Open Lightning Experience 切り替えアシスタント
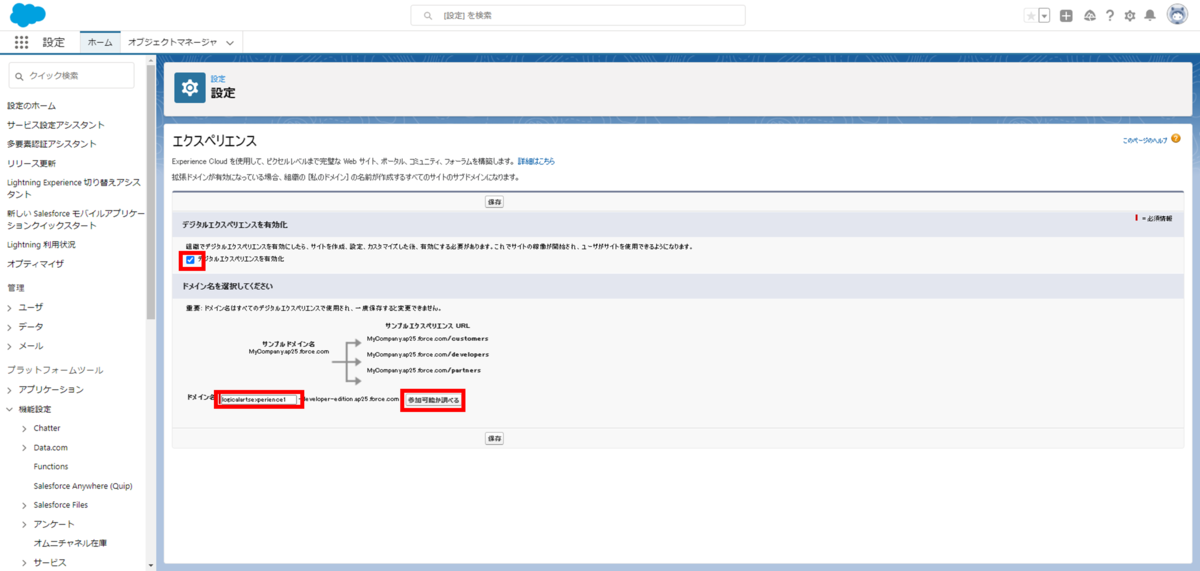This screenshot has width=1200, height=571. tap(75, 189)
